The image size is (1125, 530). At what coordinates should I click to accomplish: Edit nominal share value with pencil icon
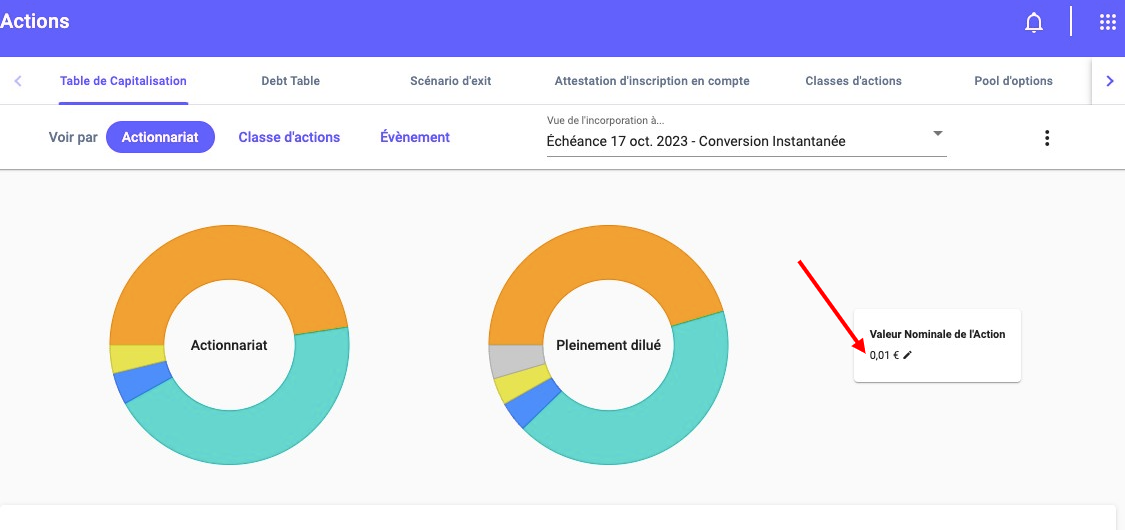(908, 355)
